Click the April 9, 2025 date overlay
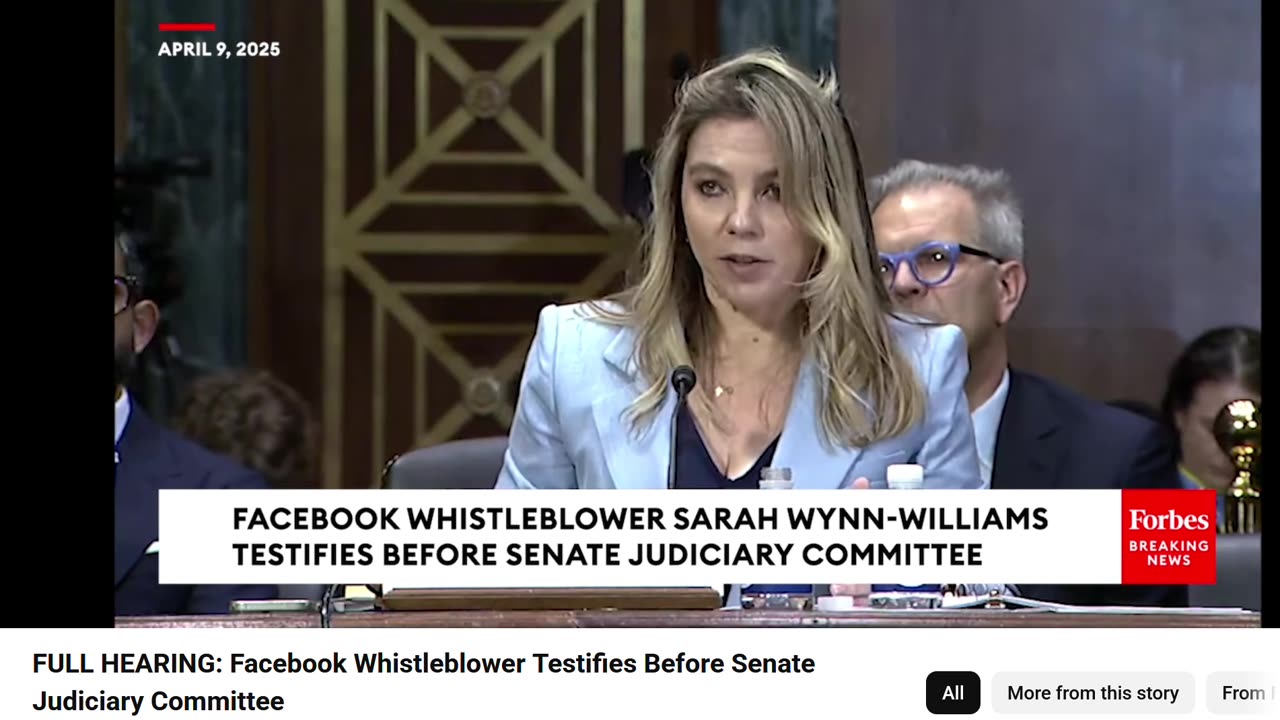This screenshot has height=720, width=1280. [x=219, y=50]
